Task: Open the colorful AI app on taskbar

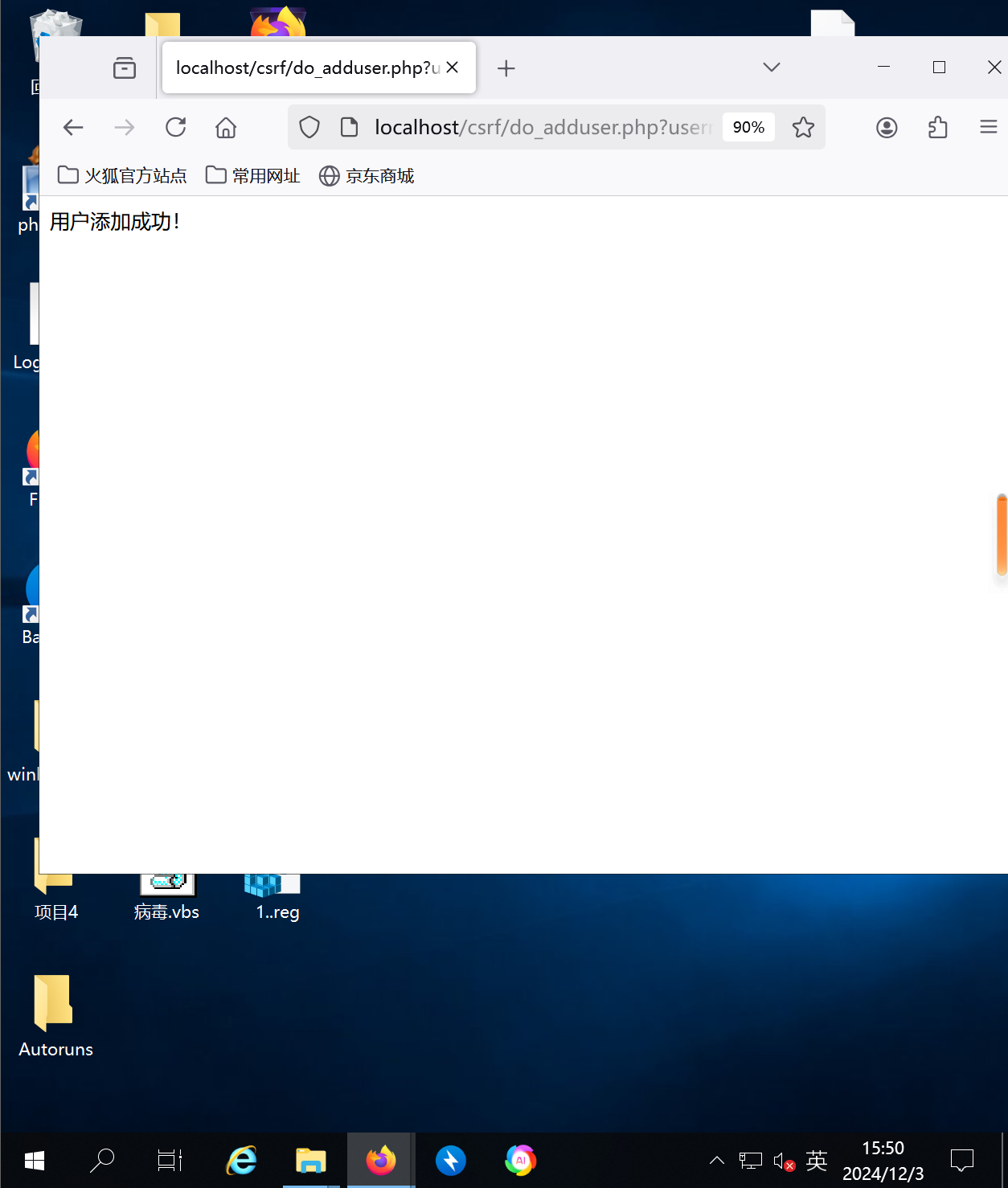Action: (x=521, y=1161)
